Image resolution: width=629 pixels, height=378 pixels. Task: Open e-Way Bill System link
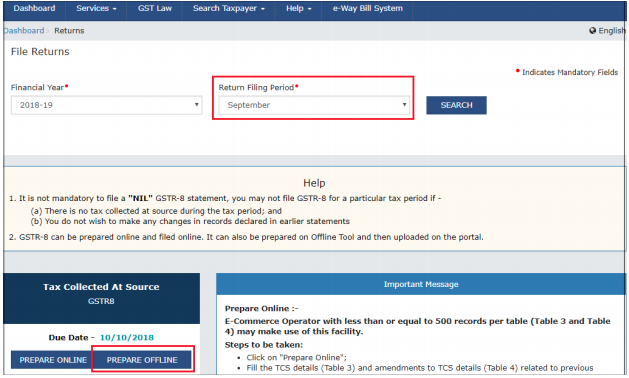pyautogui.click(x=367, y=8)
